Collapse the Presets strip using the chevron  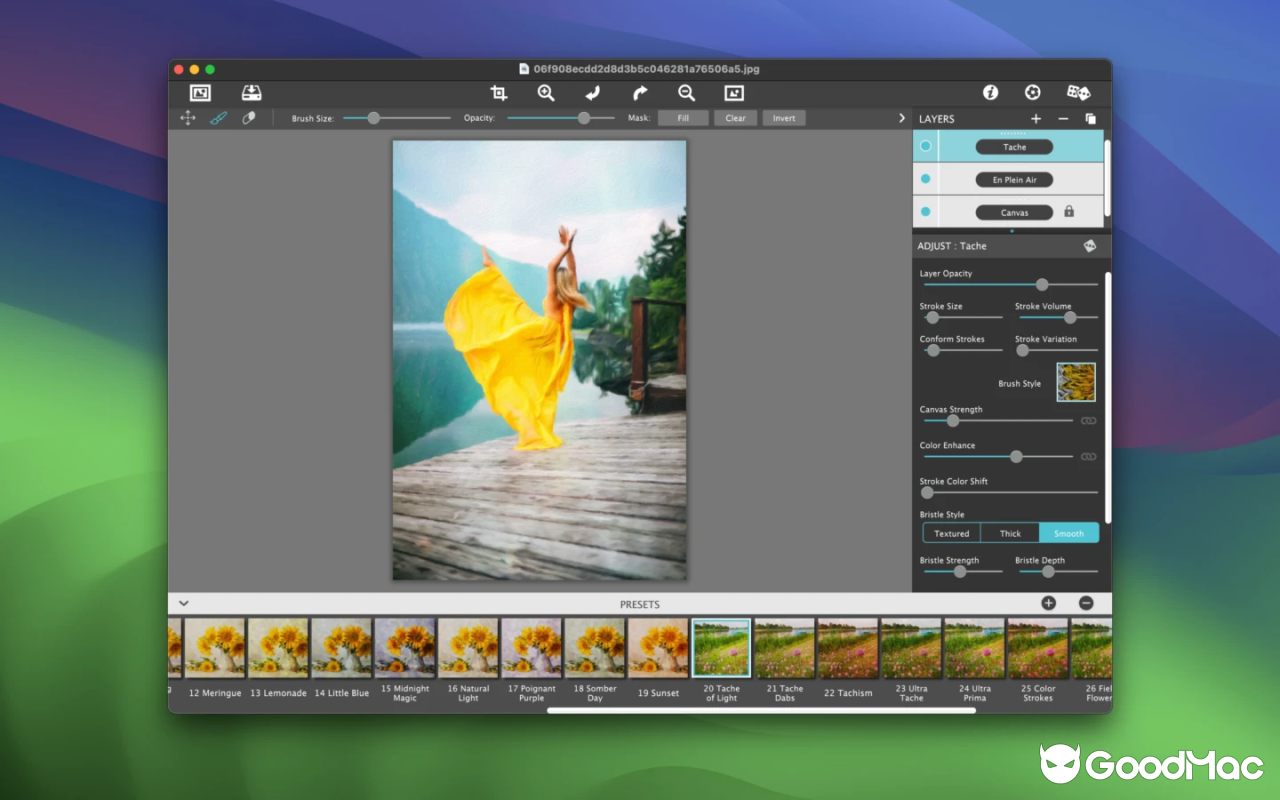(x=183, y=603)
